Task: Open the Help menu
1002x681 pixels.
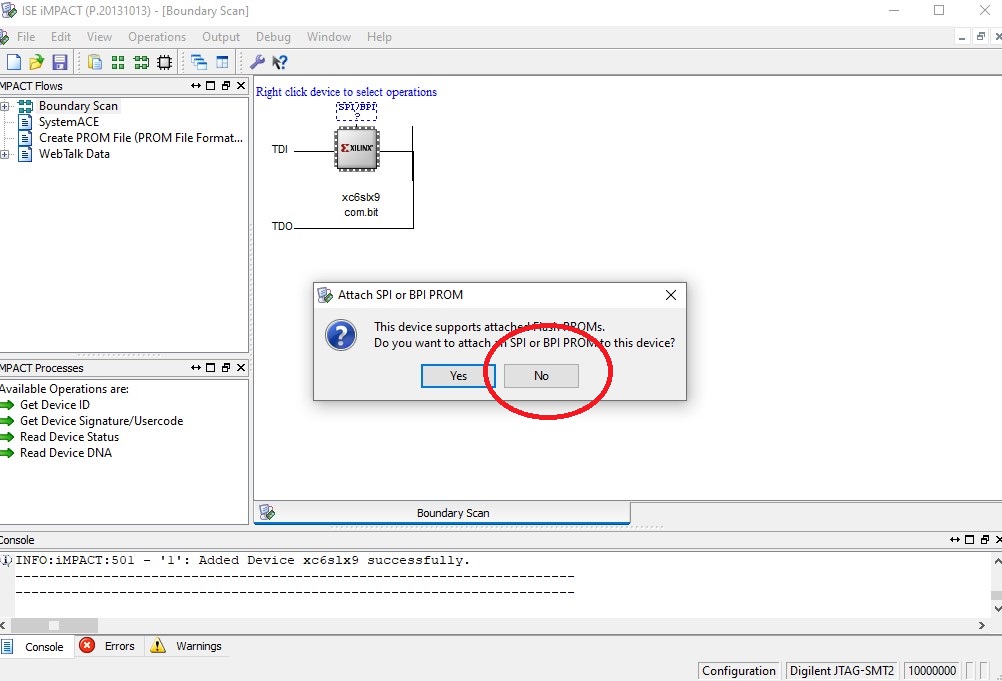Action: (379, 37)
